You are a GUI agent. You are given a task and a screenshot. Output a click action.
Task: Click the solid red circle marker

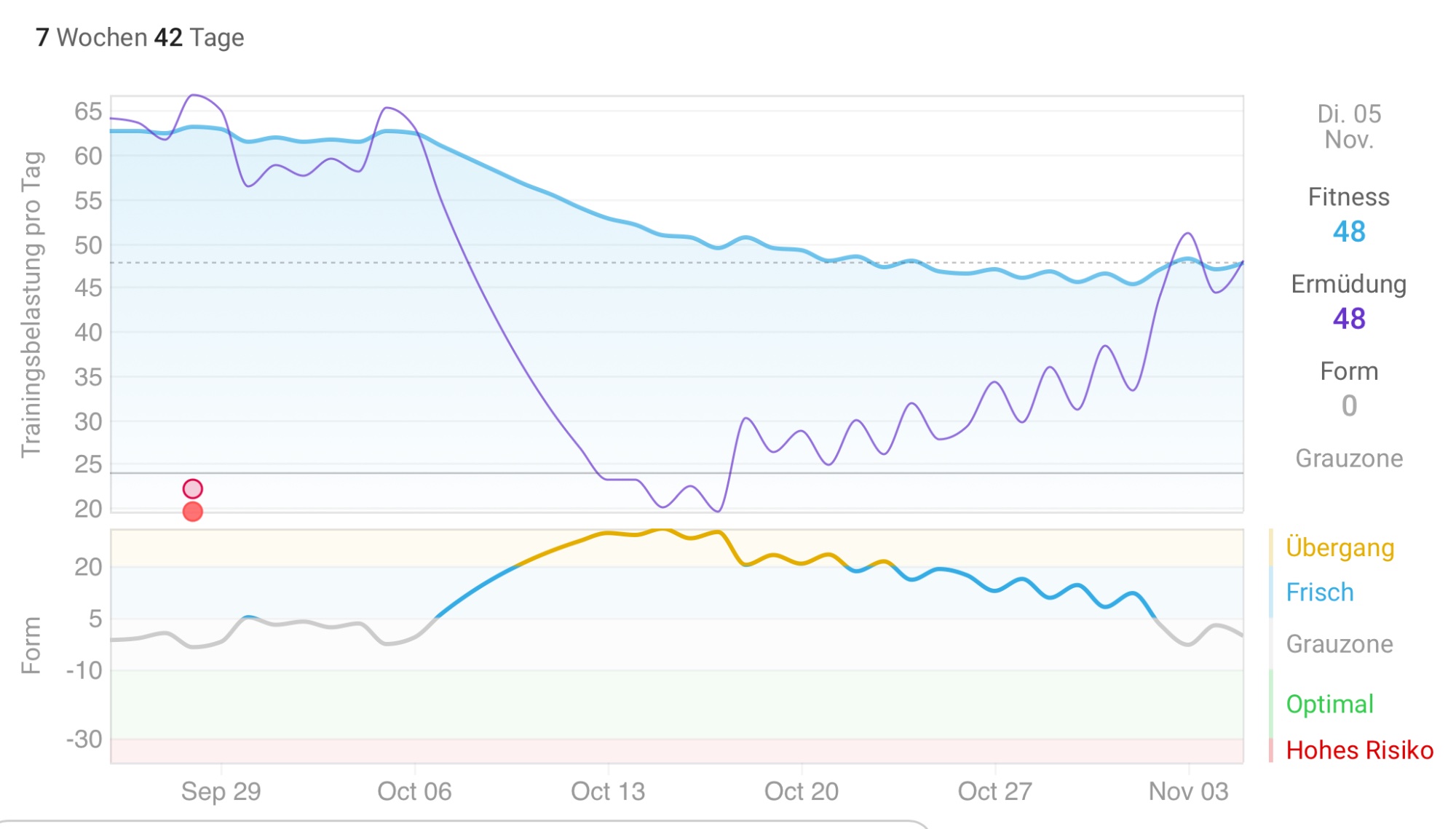(x=192, y=512)
